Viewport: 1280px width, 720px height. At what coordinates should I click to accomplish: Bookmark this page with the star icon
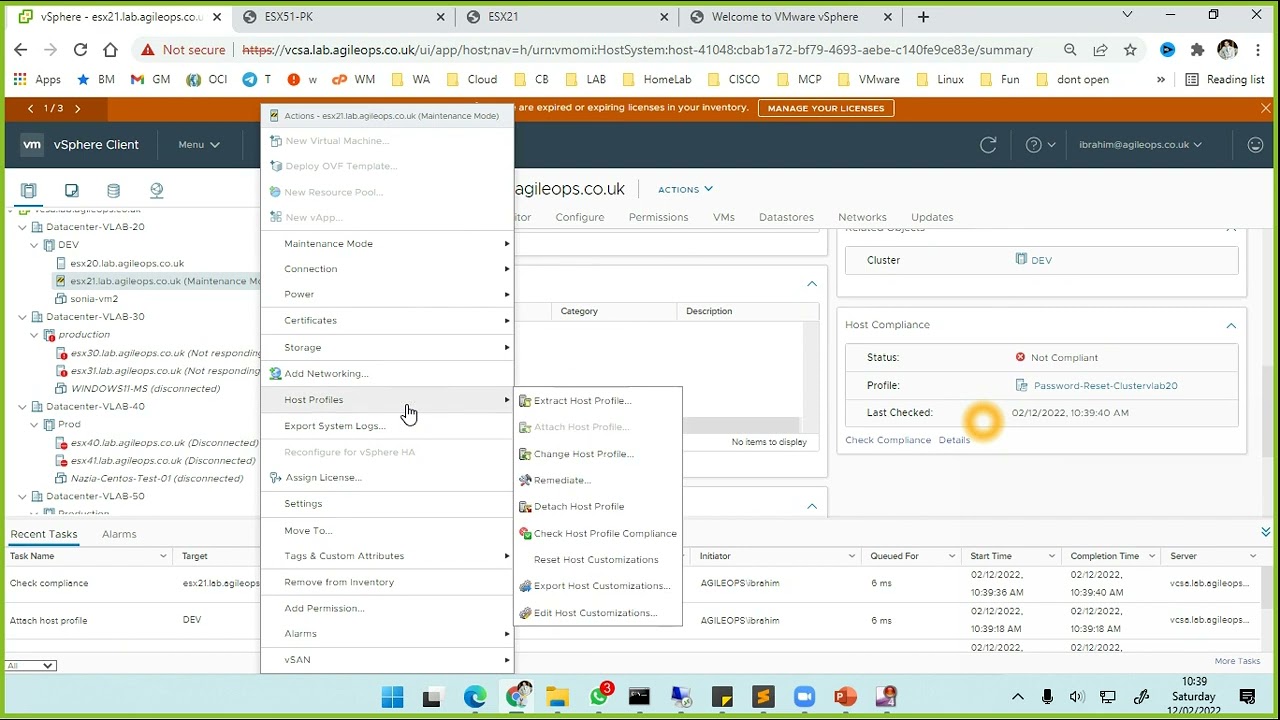pos(1130,50)
